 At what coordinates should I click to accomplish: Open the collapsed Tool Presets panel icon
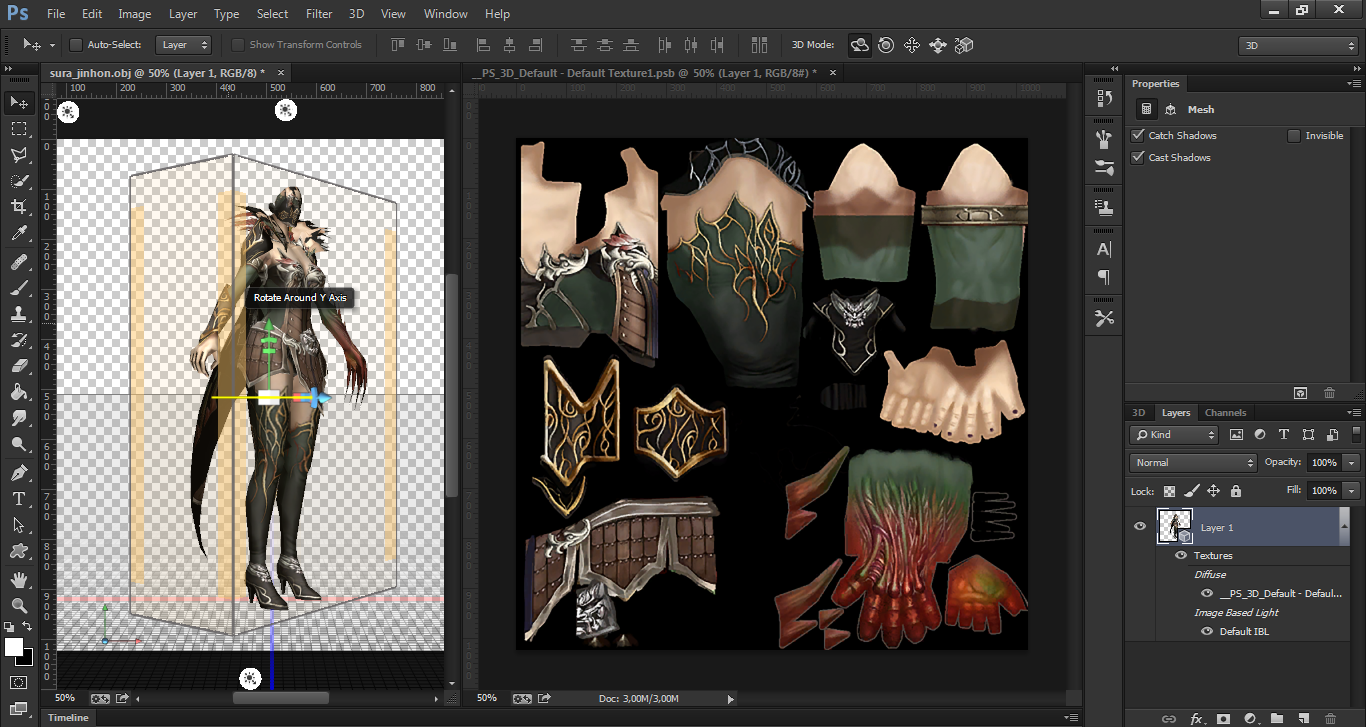click(x=1104, y=318)
